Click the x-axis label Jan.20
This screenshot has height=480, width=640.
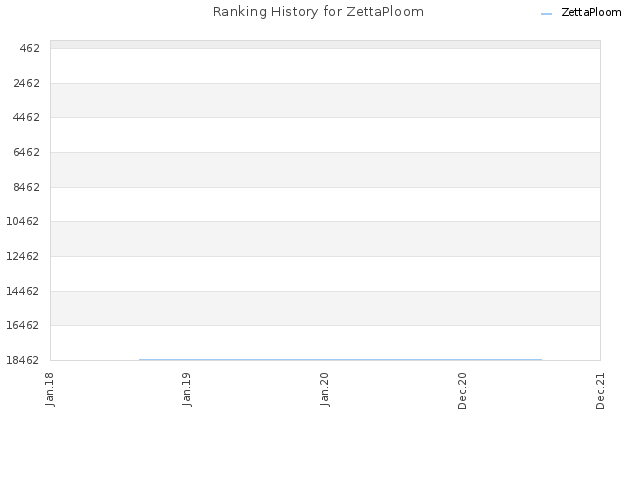pyautogui.click(x=325, y=389)
